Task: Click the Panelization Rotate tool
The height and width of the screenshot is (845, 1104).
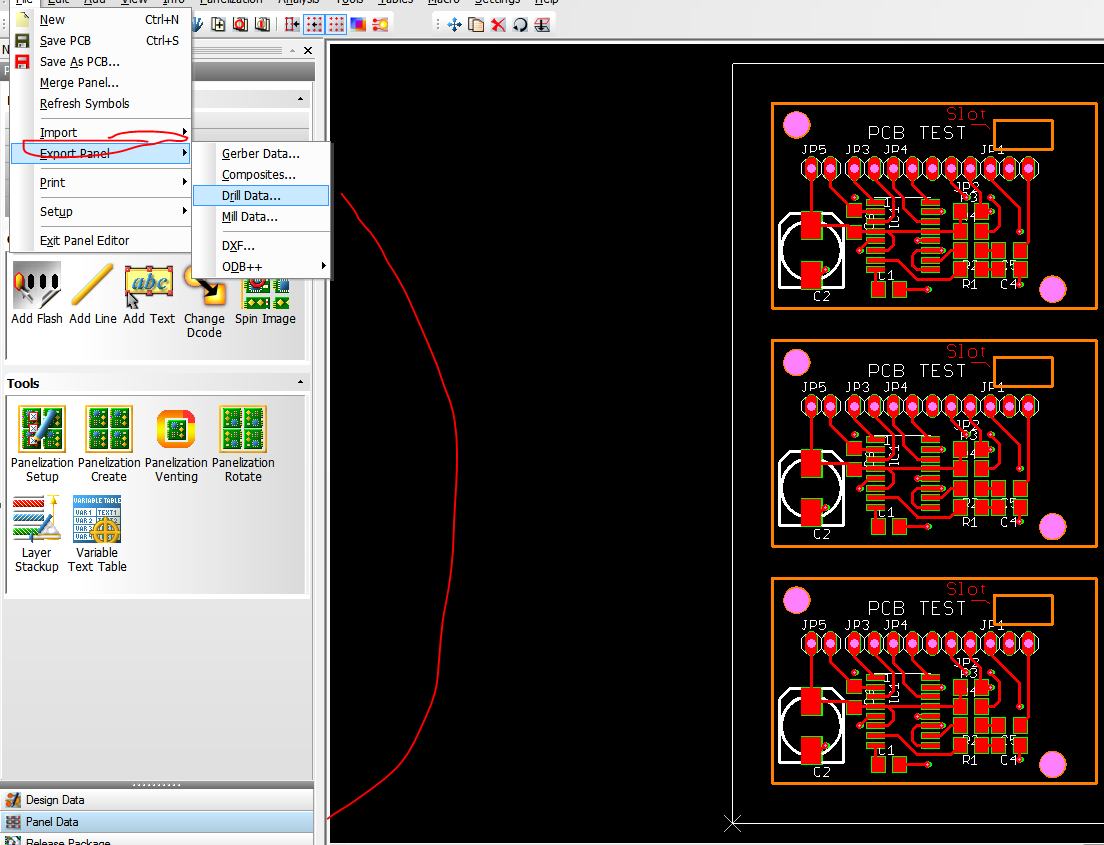Action: coord(243,444)
